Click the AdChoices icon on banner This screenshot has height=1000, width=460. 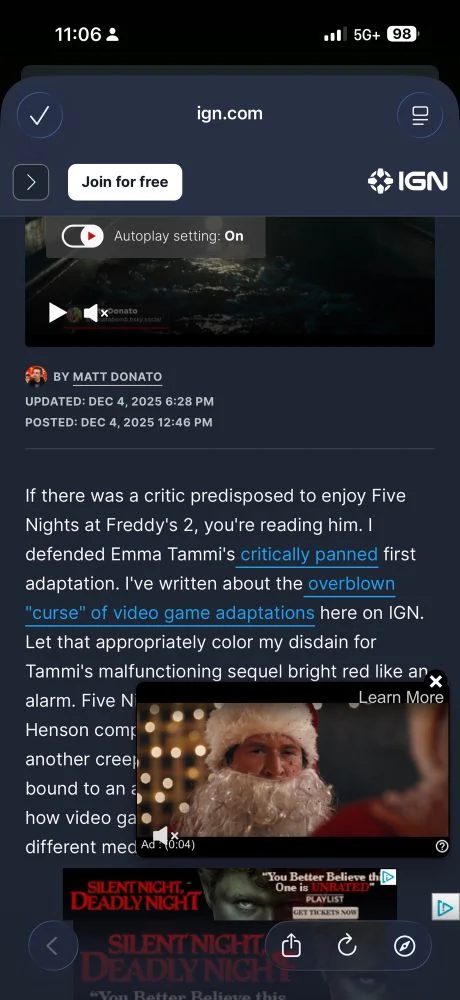coord(389,877)
